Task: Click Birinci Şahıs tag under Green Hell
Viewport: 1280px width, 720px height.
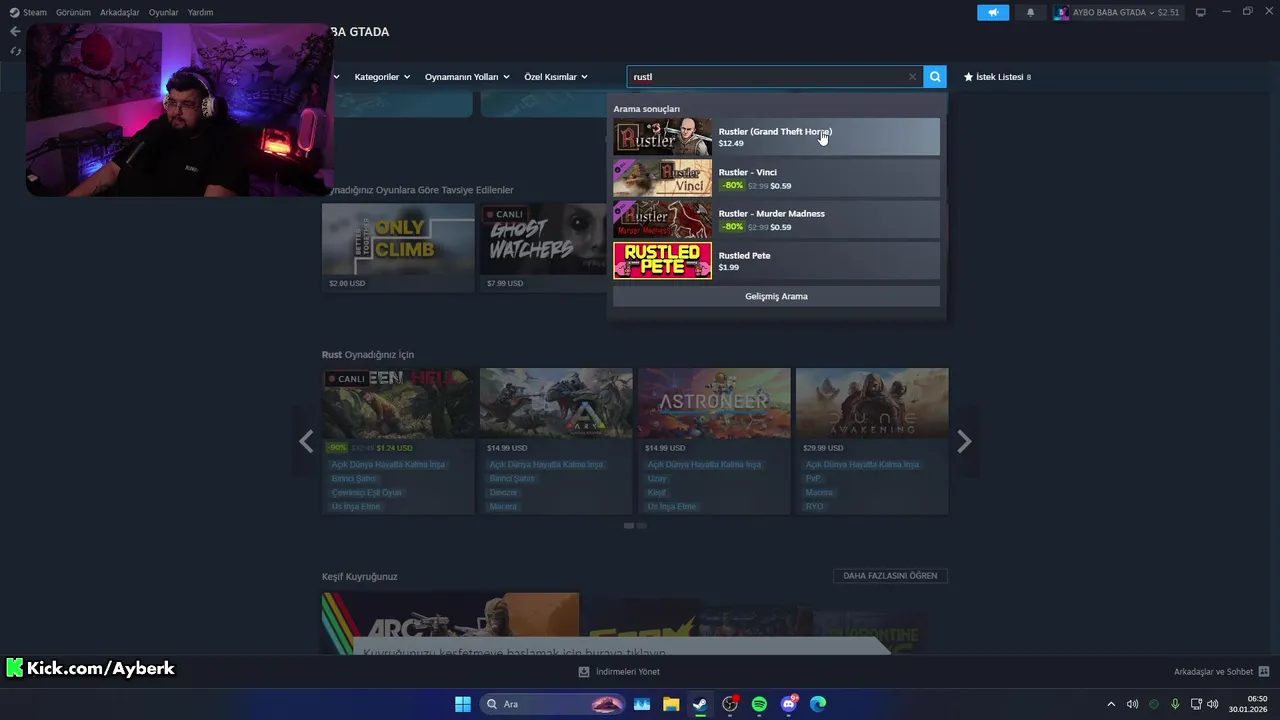Action: point(354,479)
